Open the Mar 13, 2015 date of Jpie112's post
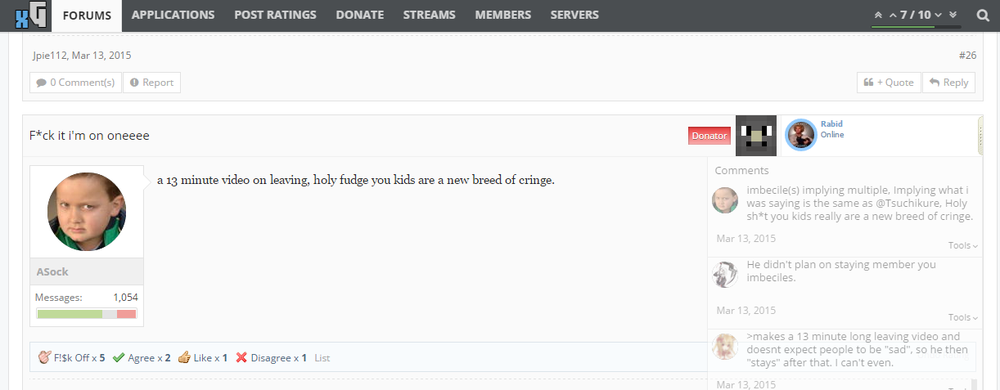Image resolution: width=1000 pixels, height=390 pixels. tap(101, 55)
